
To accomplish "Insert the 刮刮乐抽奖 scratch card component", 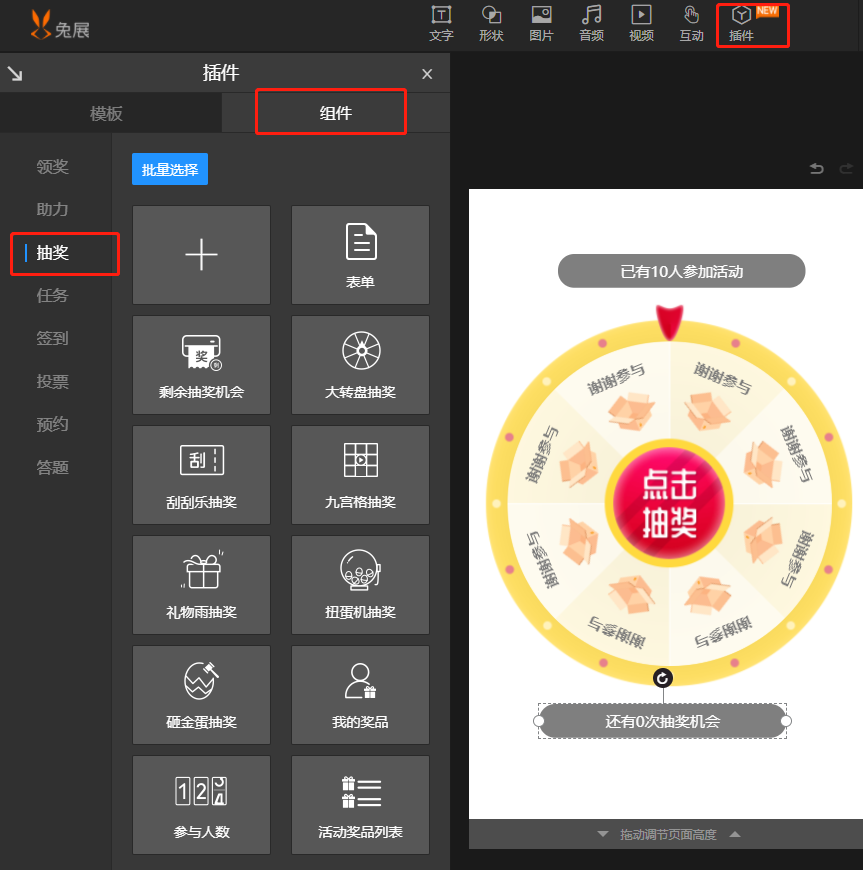I will 201,474.
